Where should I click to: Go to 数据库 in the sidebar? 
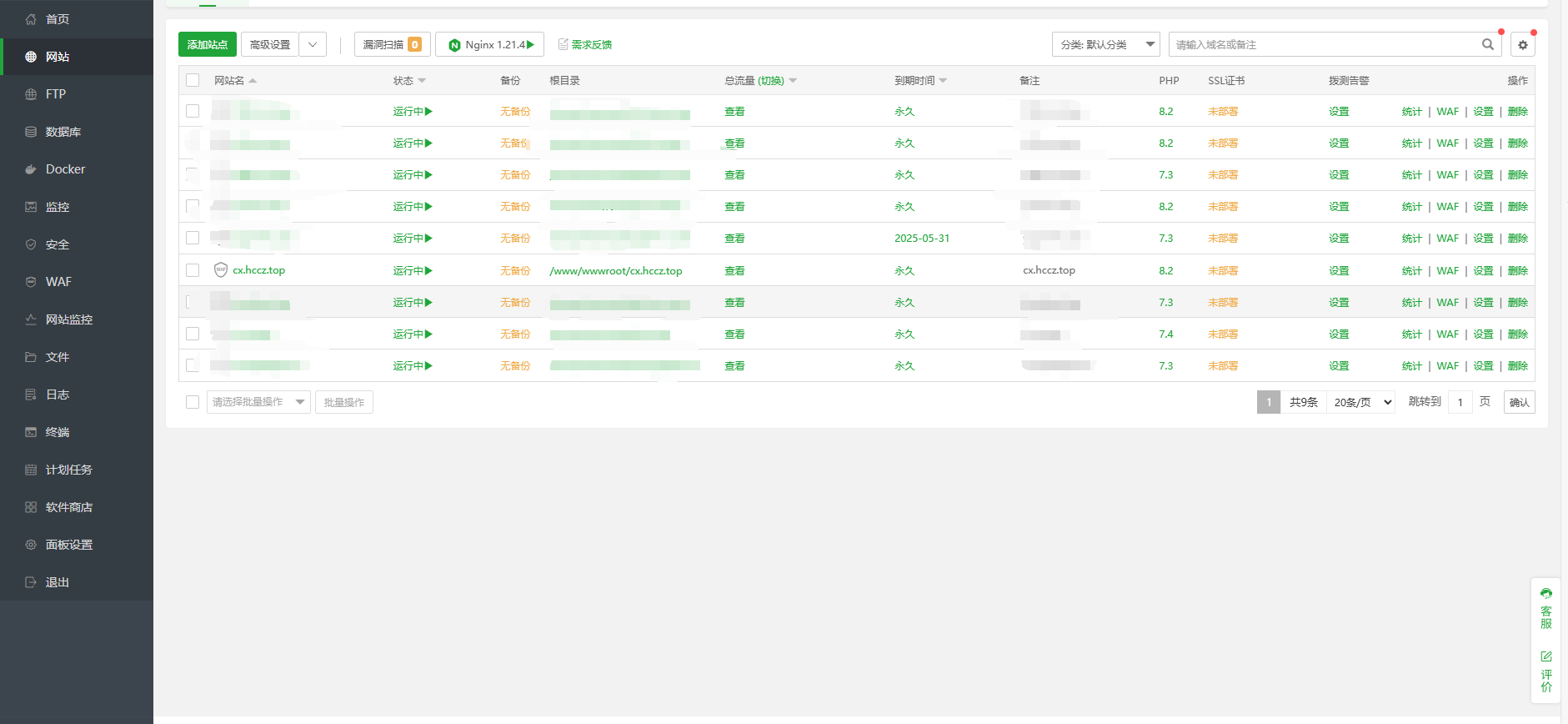click(x=63, y=132)
